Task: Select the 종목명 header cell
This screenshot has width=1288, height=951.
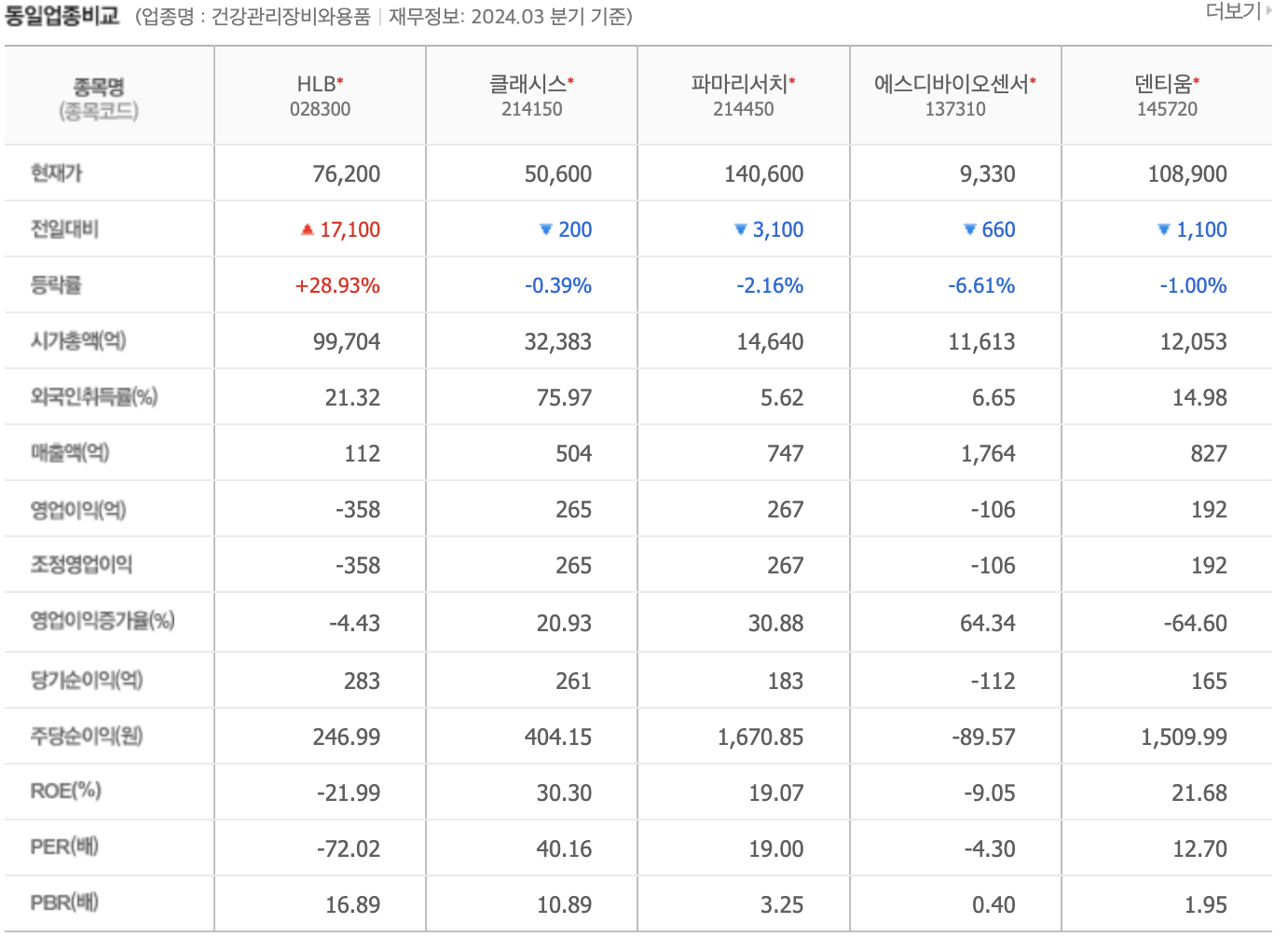Action: click(x=109, y=96)
